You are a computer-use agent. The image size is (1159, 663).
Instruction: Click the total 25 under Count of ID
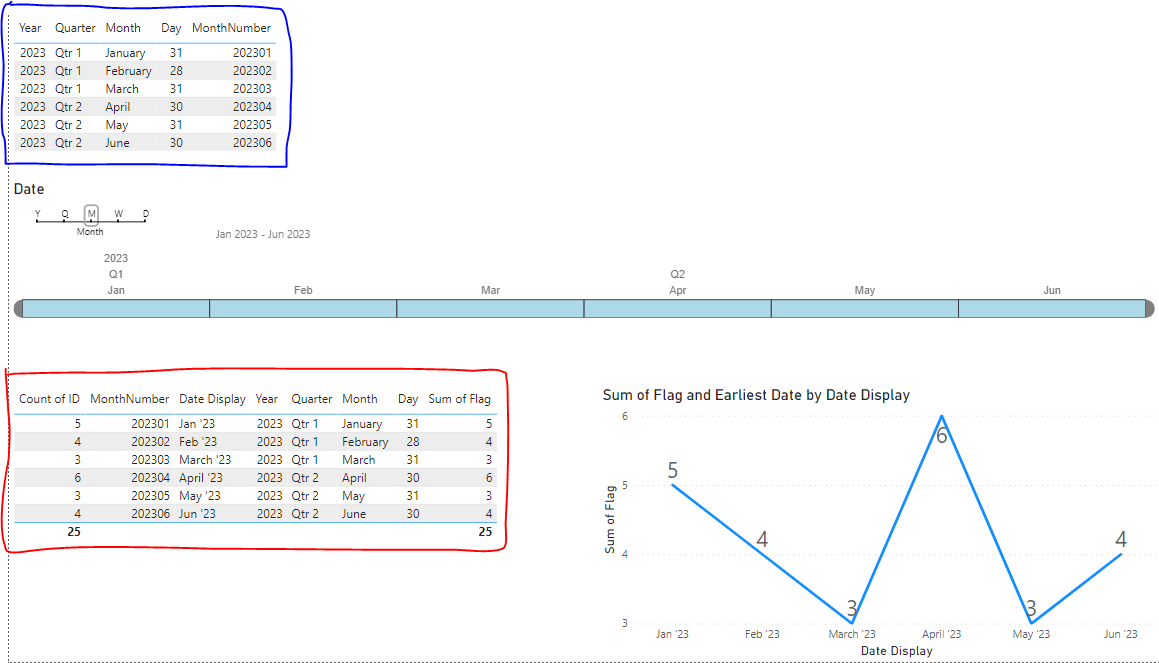(74, 532)
